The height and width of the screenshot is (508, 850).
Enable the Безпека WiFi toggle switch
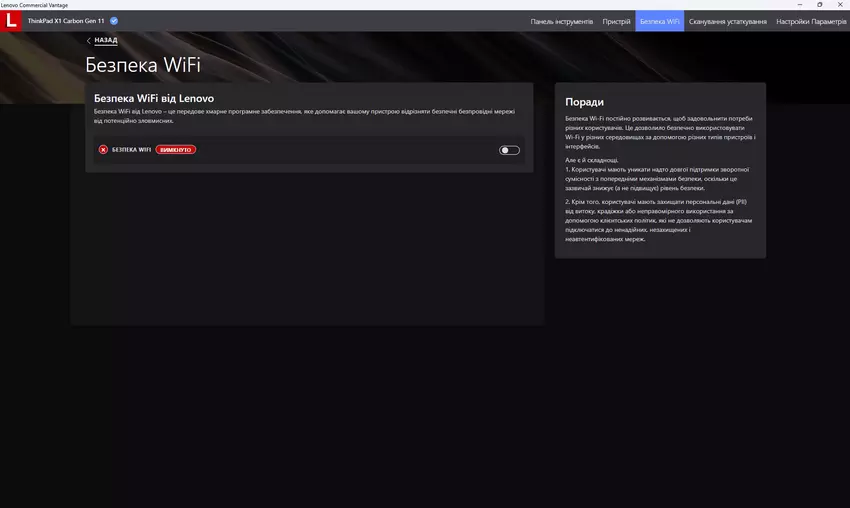pos(509,150)
